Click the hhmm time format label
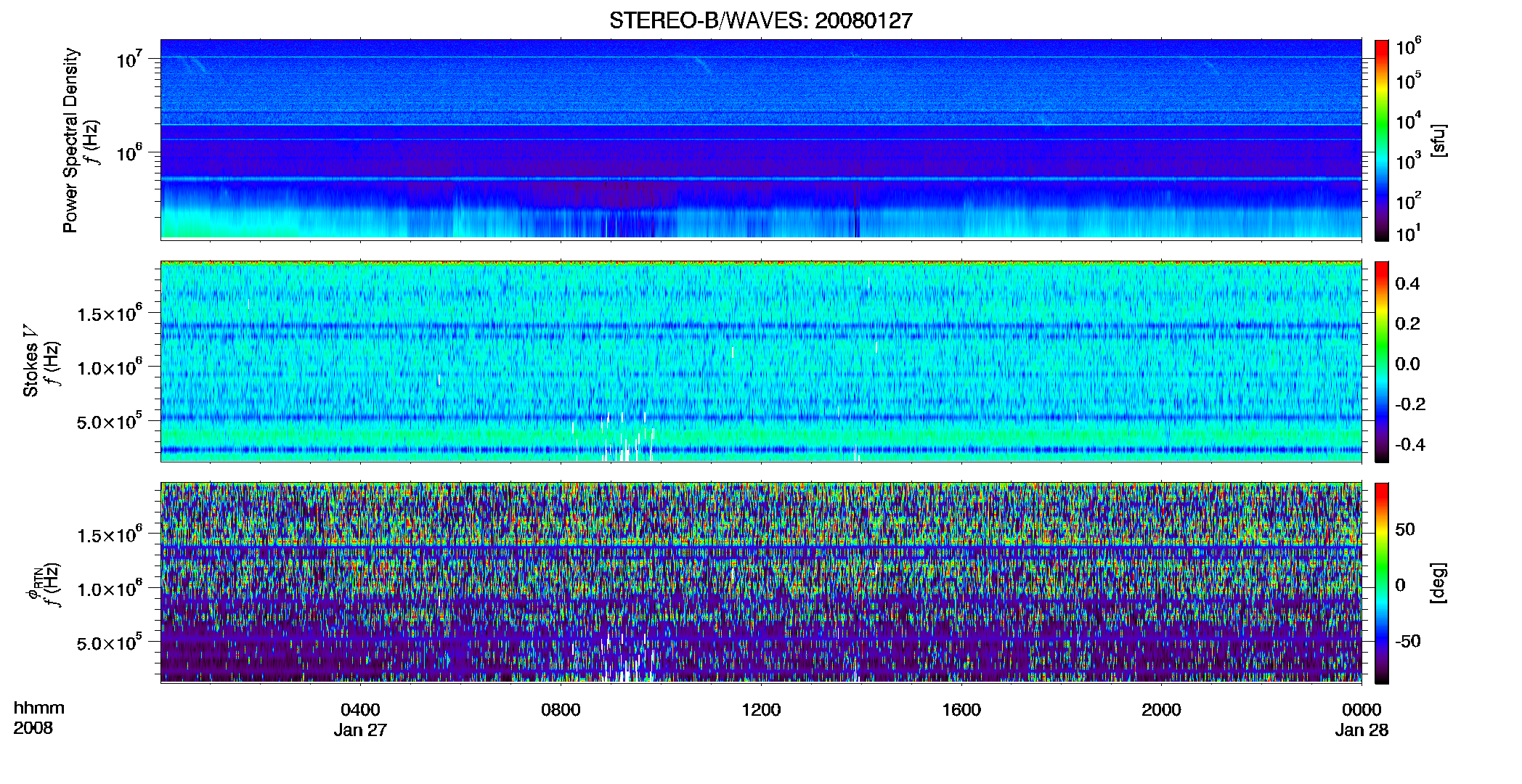The height and width of the screenshot is (784, 1522). pyautogui.click(x=39, y=709)
